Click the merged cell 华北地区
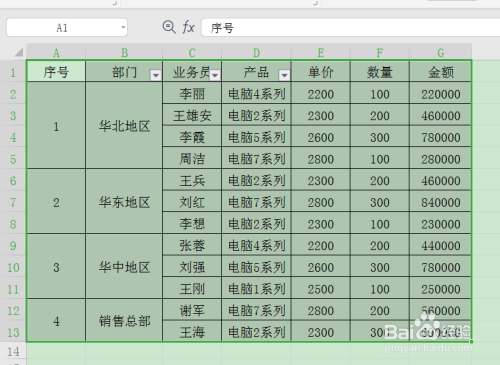Viewport: 500px width, 365px height. click(x=124, y=126)
